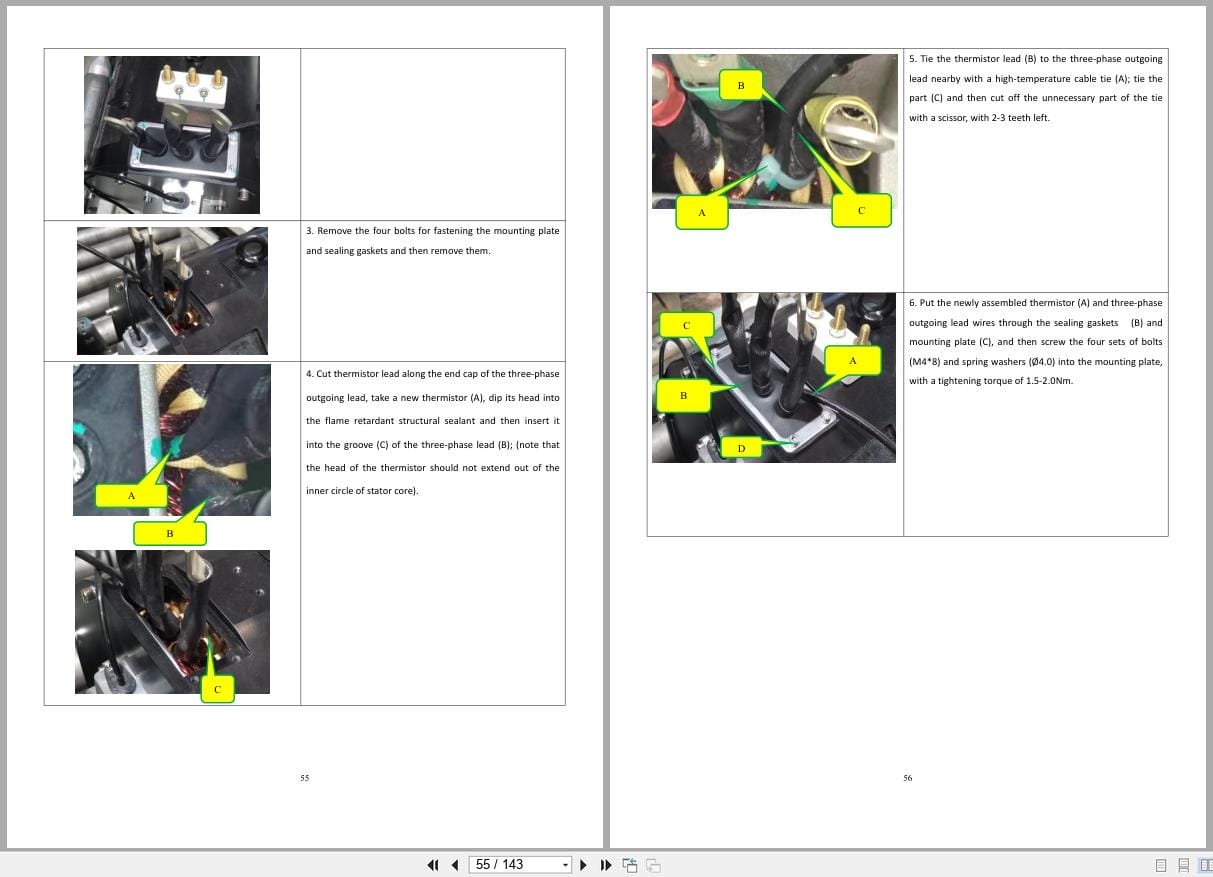1213x877 pixels.
Task: Switch to single page view
Action: [x=1161, y=865]
